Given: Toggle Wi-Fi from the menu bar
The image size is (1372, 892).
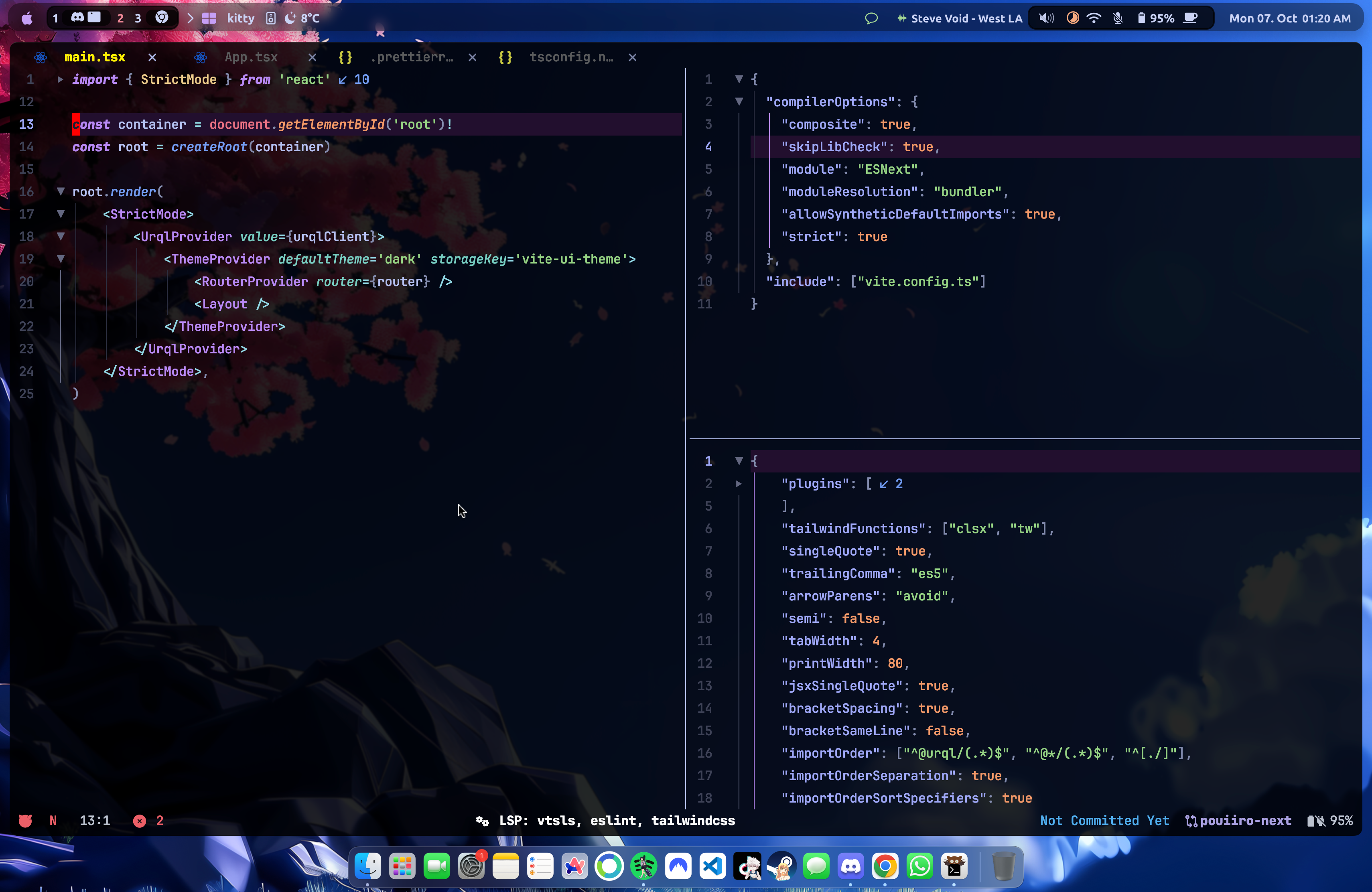Looking at the screenshot, I should point(1094,18).
